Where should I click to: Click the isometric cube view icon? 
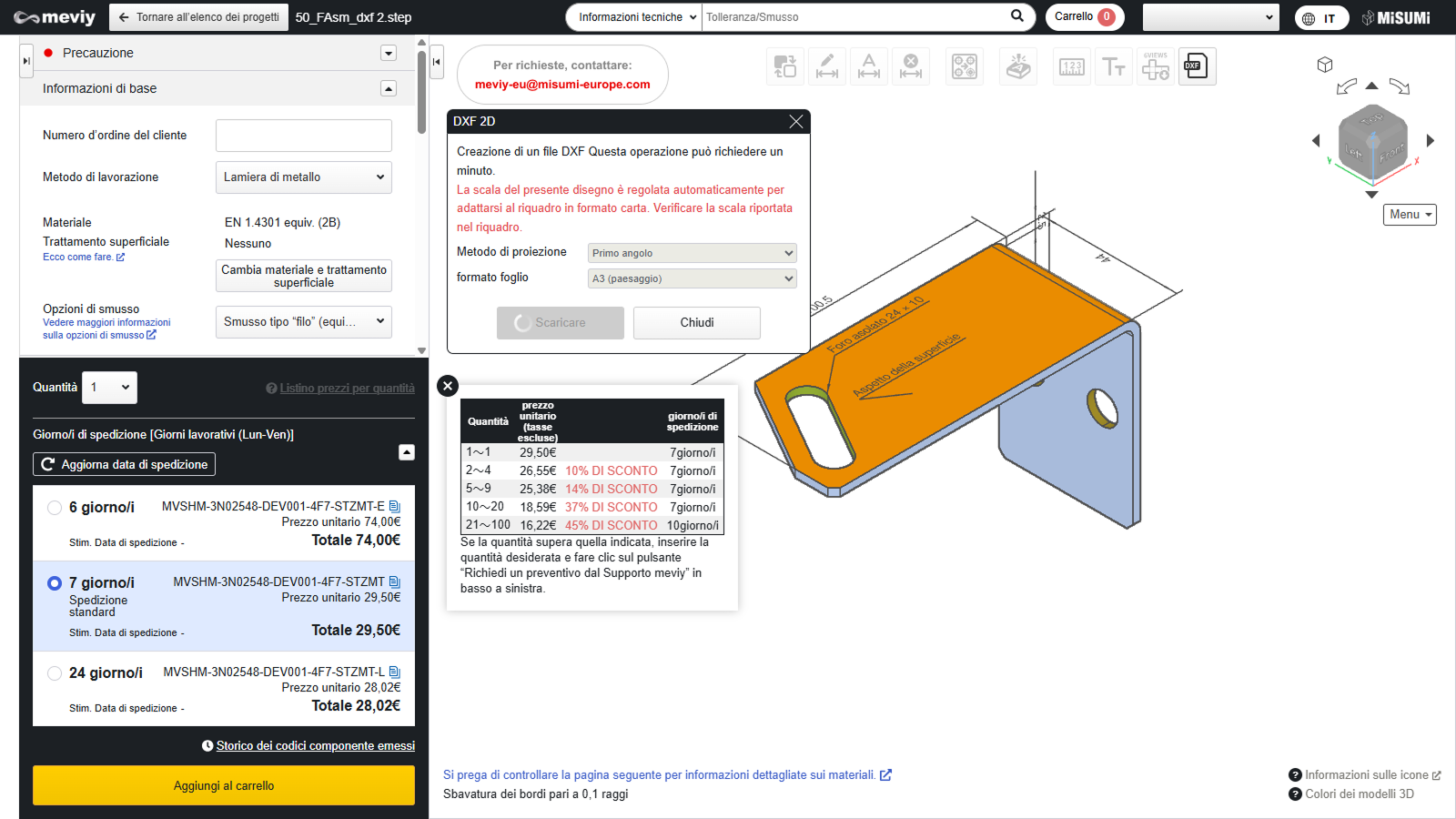tap(1325, 65)
